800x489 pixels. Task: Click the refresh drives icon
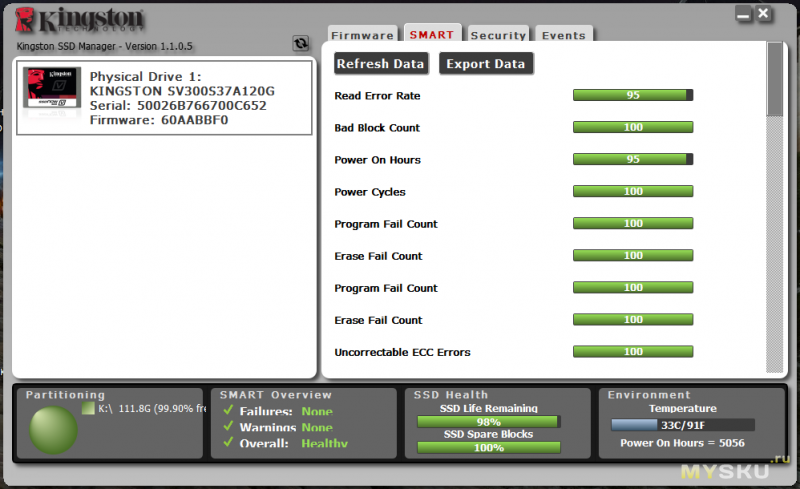[x=301, y=43]
